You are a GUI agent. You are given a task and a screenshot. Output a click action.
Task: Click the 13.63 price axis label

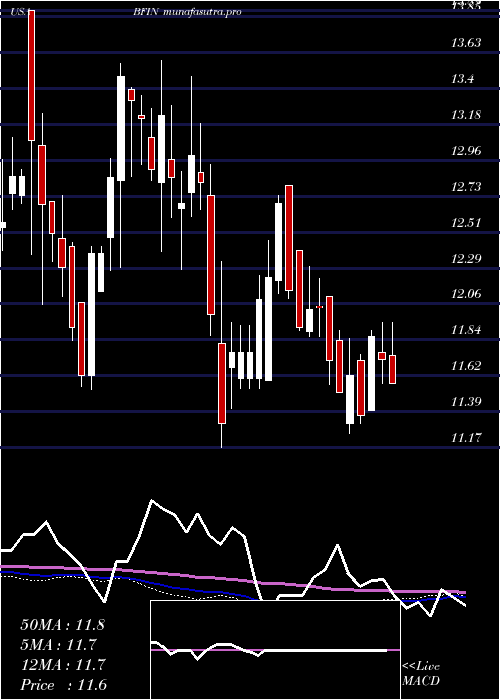[x=466, y=43]
